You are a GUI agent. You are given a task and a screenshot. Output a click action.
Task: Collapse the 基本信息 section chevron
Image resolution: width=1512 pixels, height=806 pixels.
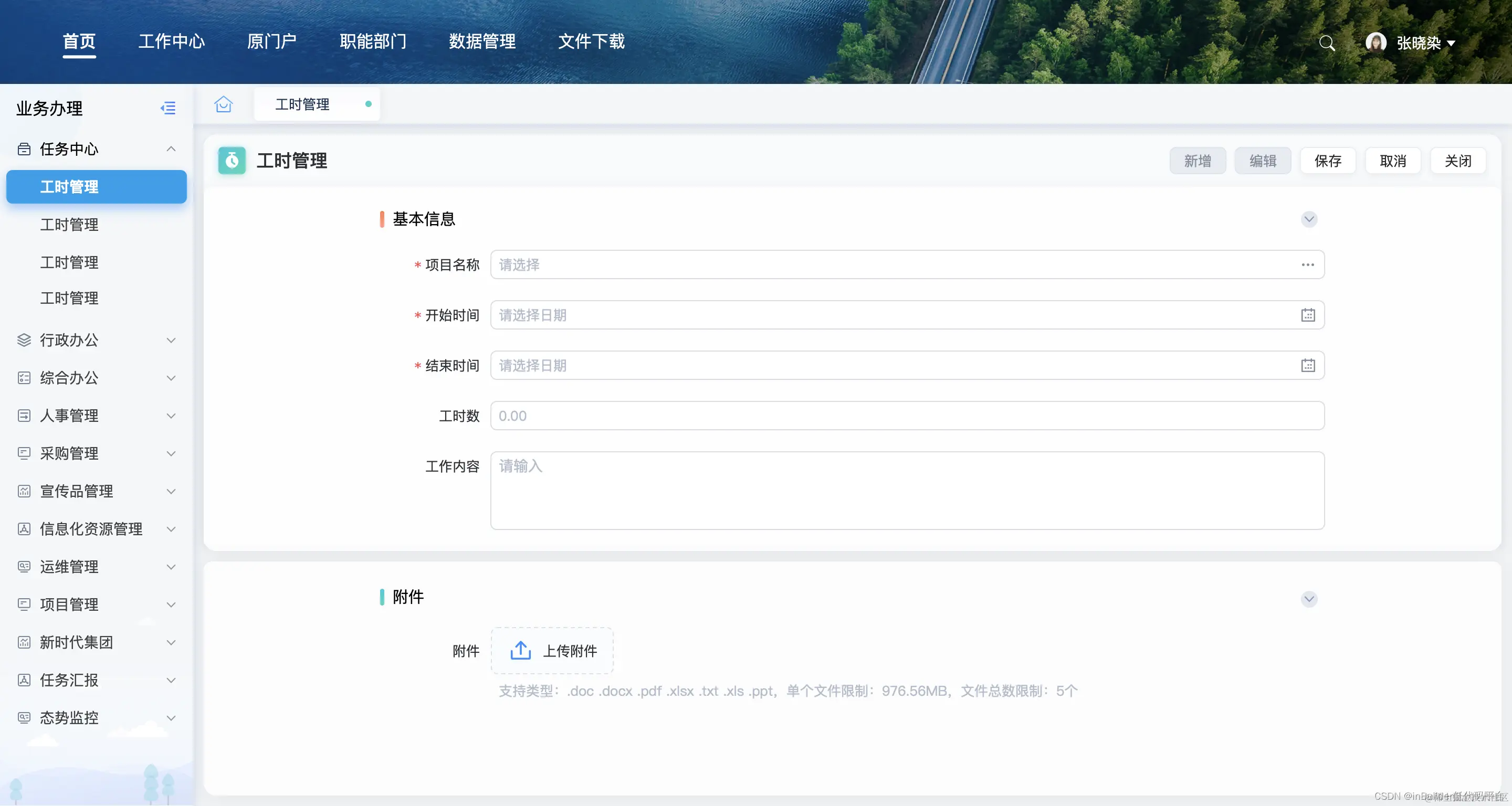coord(1309,219)
